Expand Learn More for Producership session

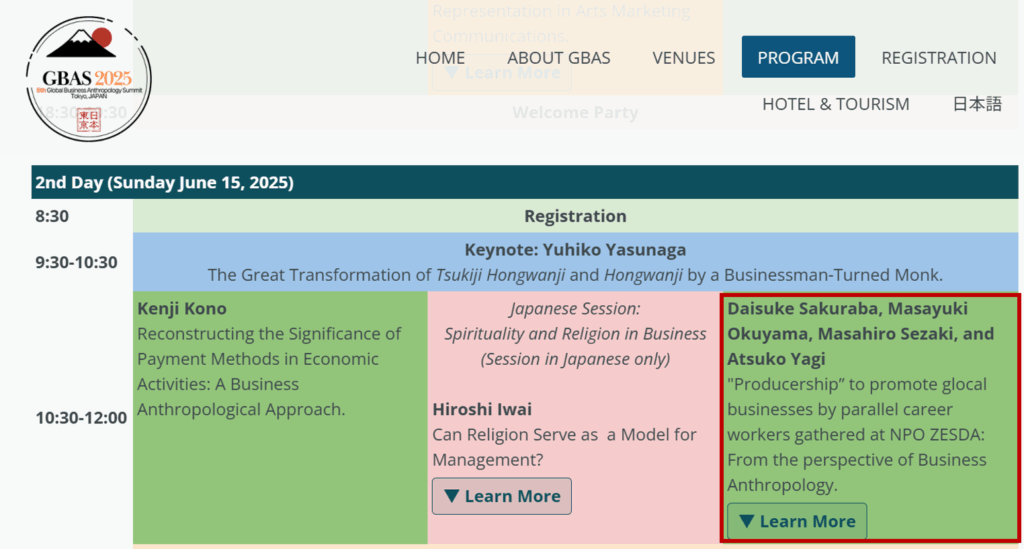(x=797, y=521)
